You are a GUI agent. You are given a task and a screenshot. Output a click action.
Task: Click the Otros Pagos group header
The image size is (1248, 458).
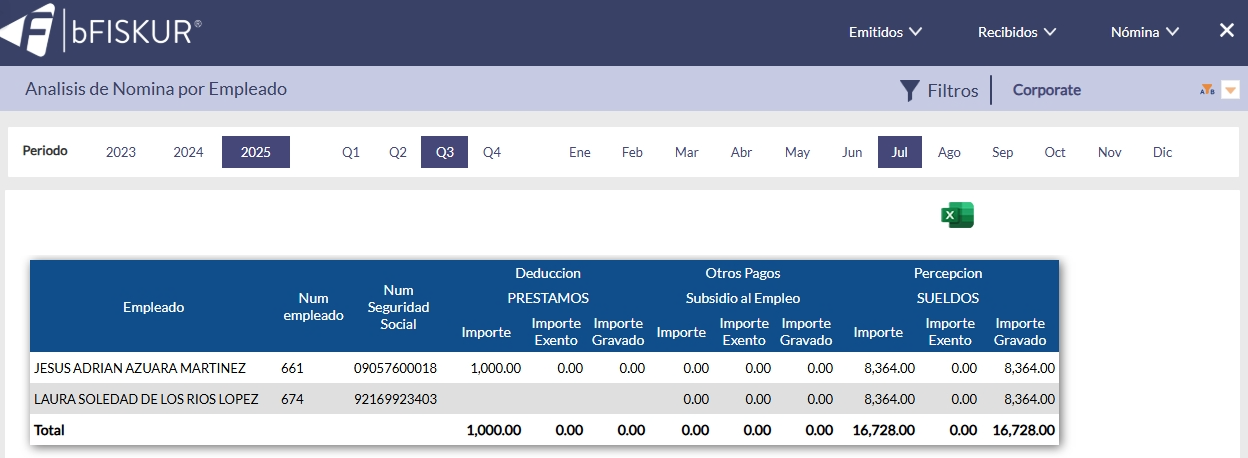click(x=743, y=273)
